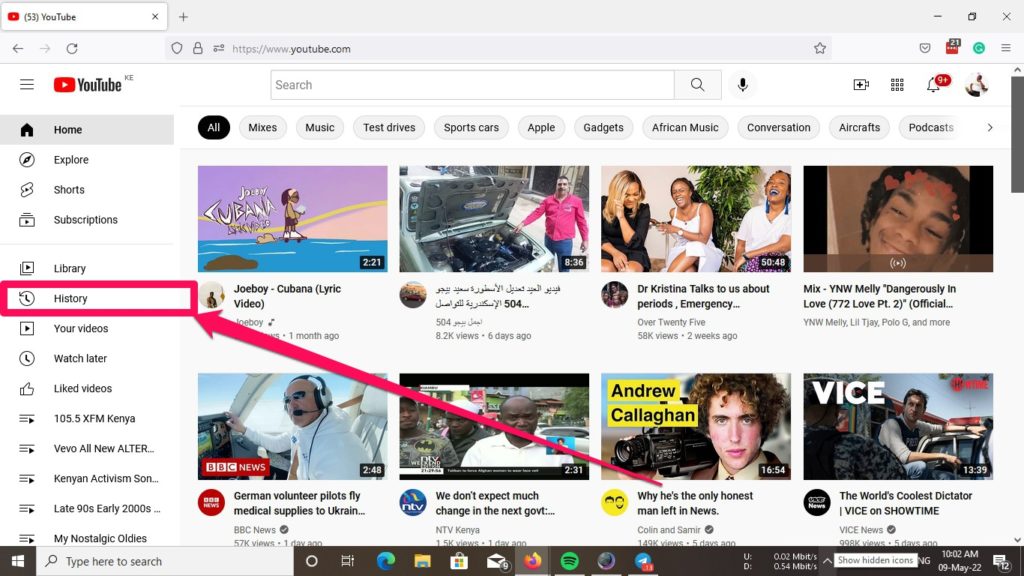Open Over Twenty Five channel link
The width and height of the screenshot is (1024, 576).
671,322
